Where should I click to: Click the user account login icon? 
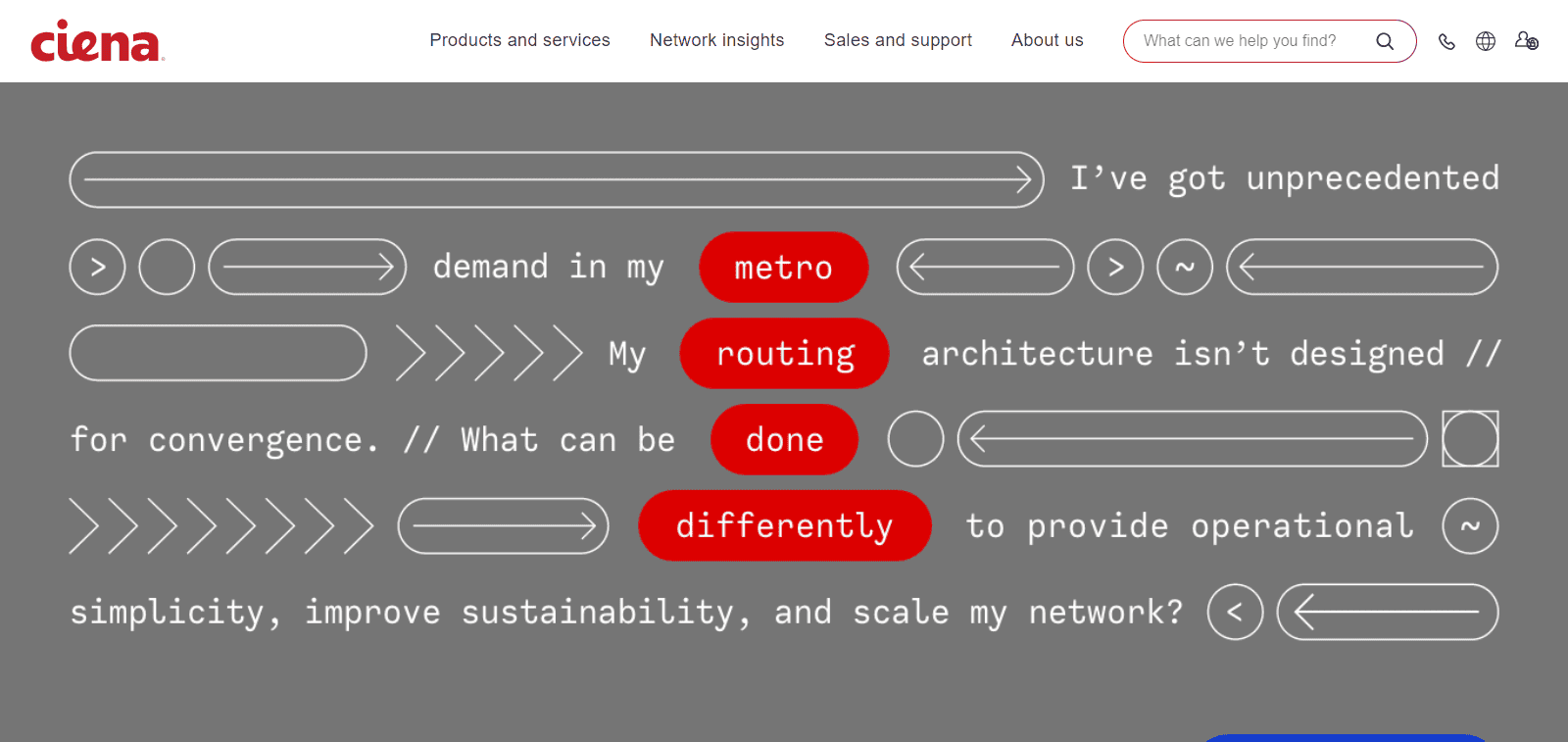pyautogui.click(x=1526, y=41)
